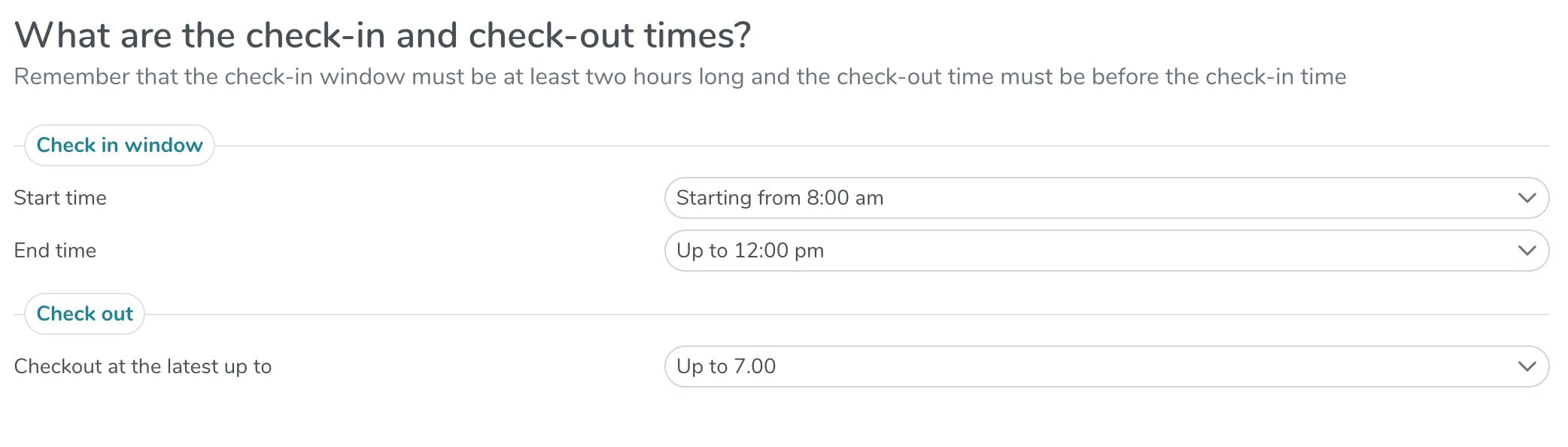Select the 'Check out' section tag
Screen dimensions: 1568x447
coord(85,314)
